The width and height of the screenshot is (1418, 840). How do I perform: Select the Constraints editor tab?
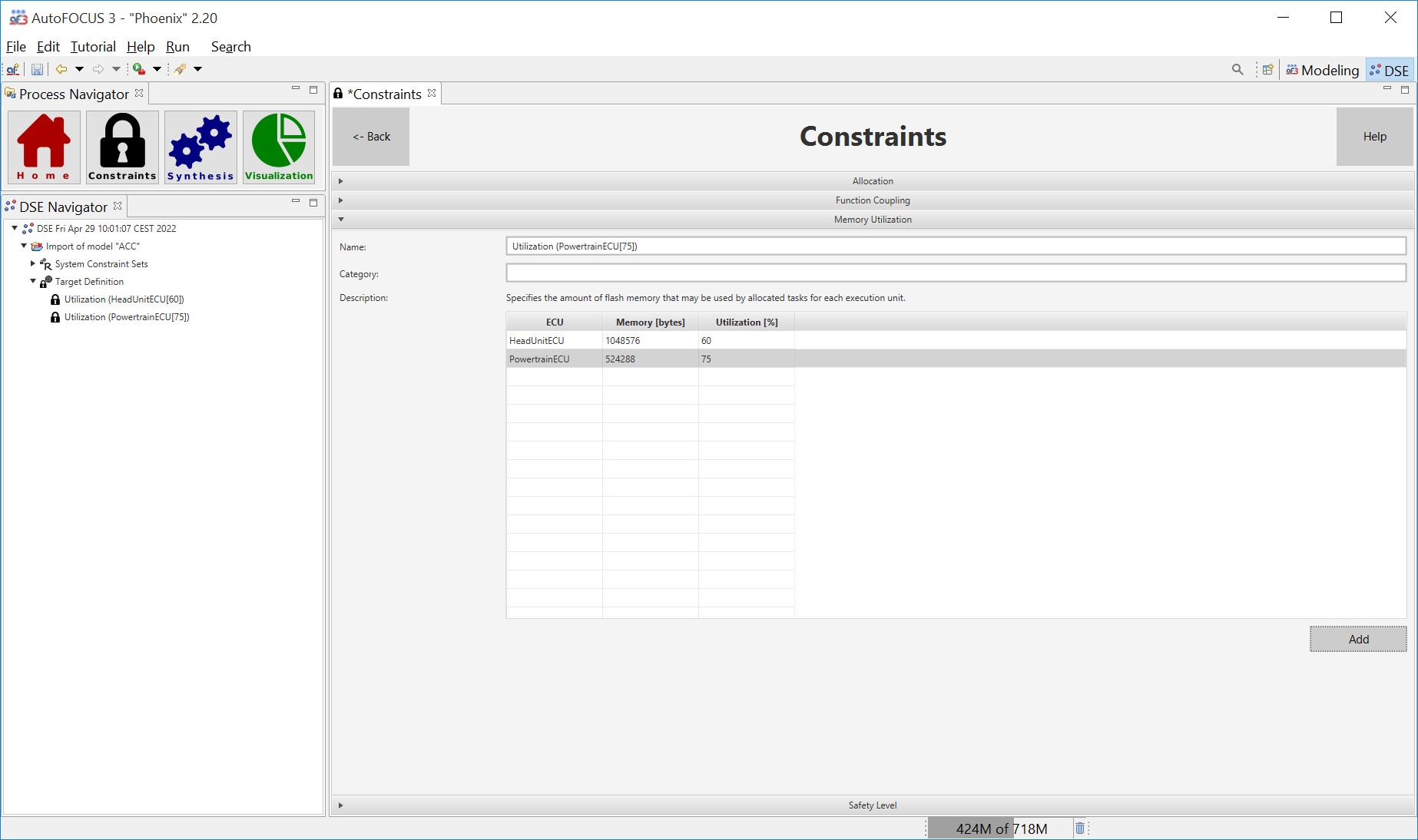(386, 94)
